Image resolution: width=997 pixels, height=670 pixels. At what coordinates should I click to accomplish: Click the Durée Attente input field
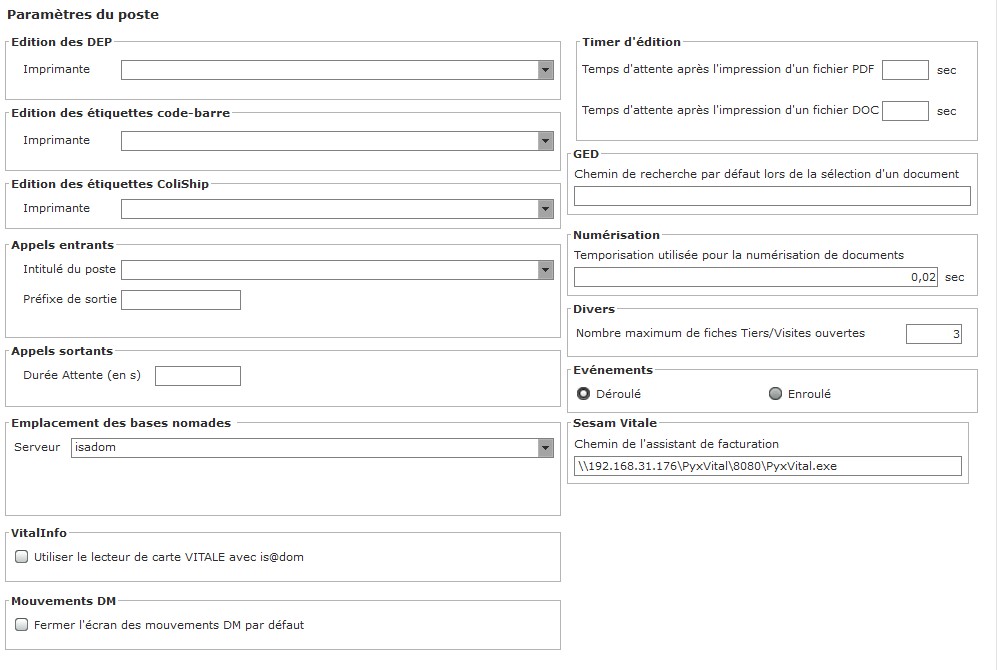coord(198,376)
